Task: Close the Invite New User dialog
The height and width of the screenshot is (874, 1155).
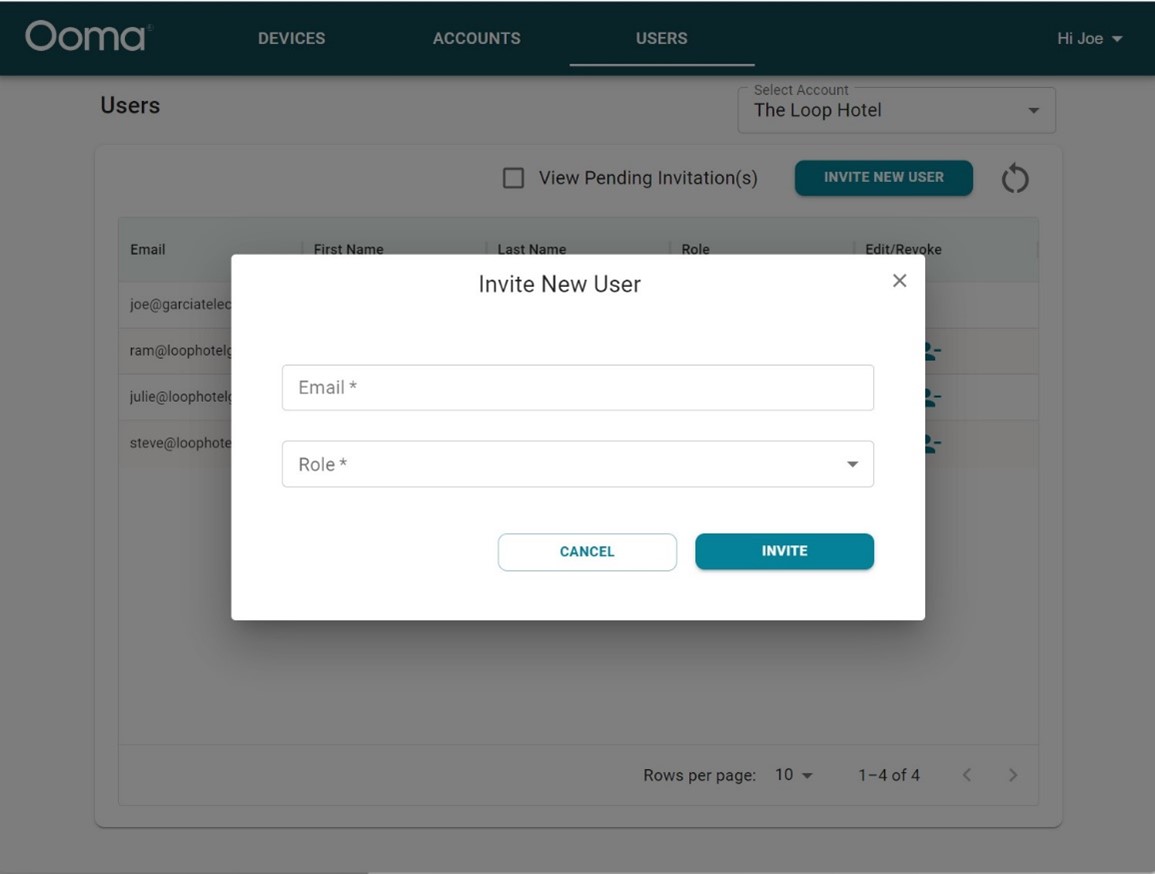Action: tap(899, 281)
